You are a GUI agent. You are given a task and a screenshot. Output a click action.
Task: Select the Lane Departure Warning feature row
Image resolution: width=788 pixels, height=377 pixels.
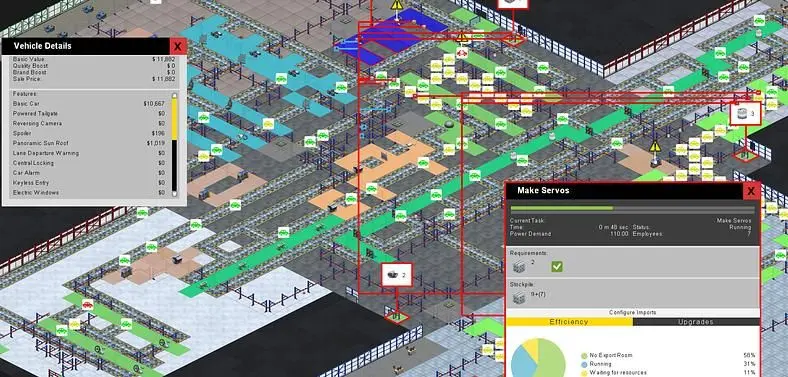point(89,153)
